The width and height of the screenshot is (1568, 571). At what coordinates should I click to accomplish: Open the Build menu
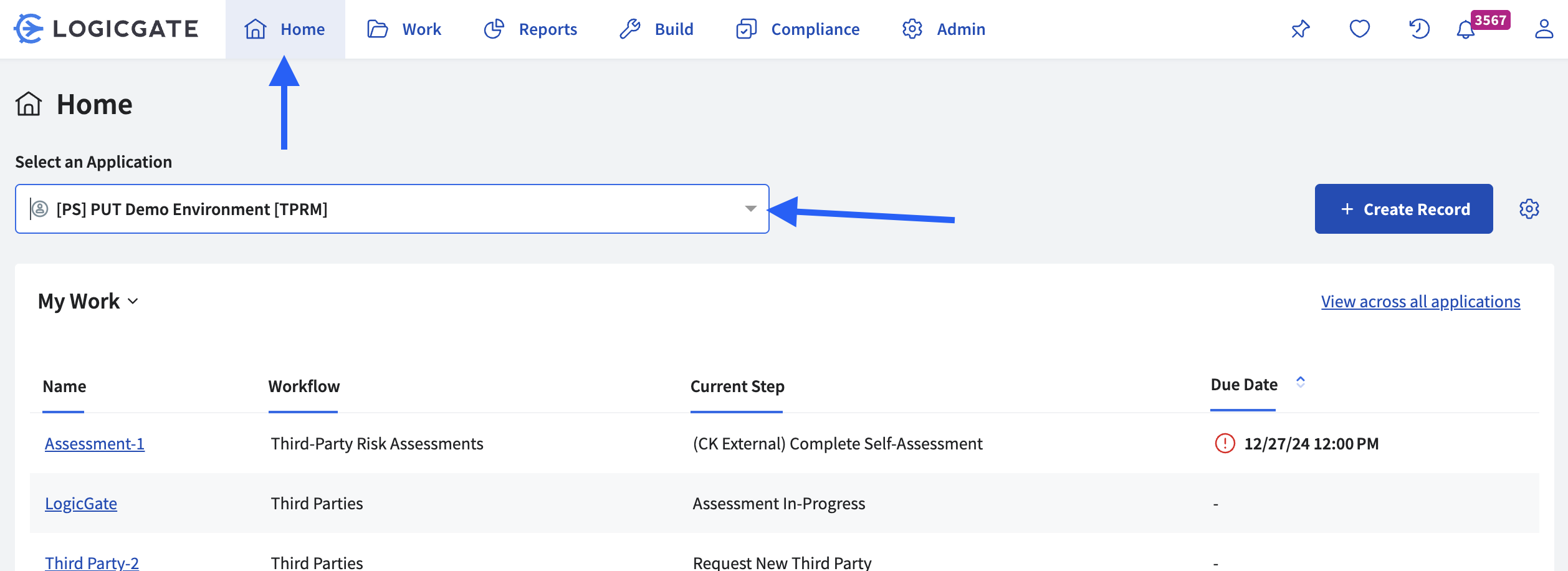656,29
